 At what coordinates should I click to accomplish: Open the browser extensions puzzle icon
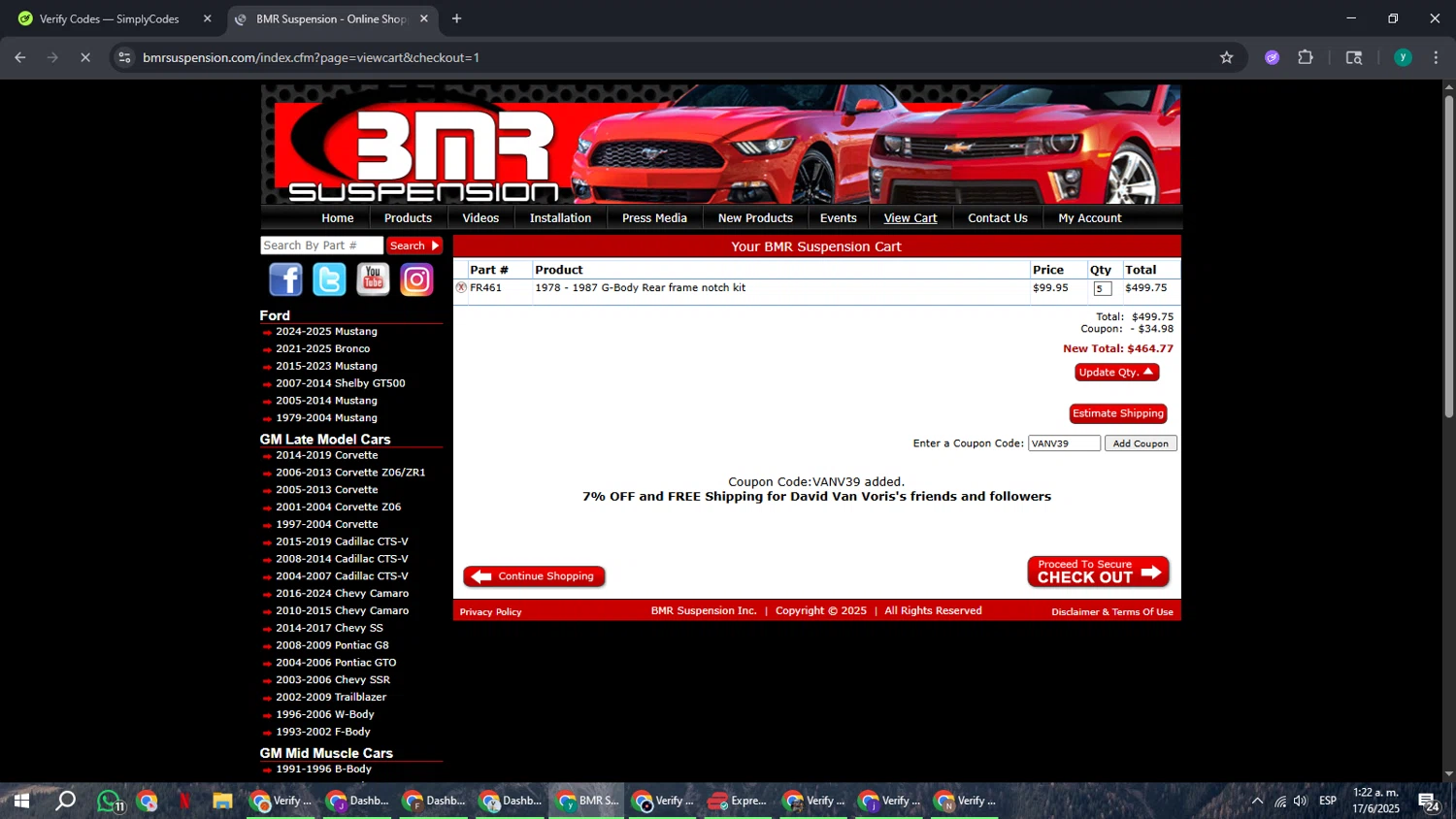(x=1306, y=57)
